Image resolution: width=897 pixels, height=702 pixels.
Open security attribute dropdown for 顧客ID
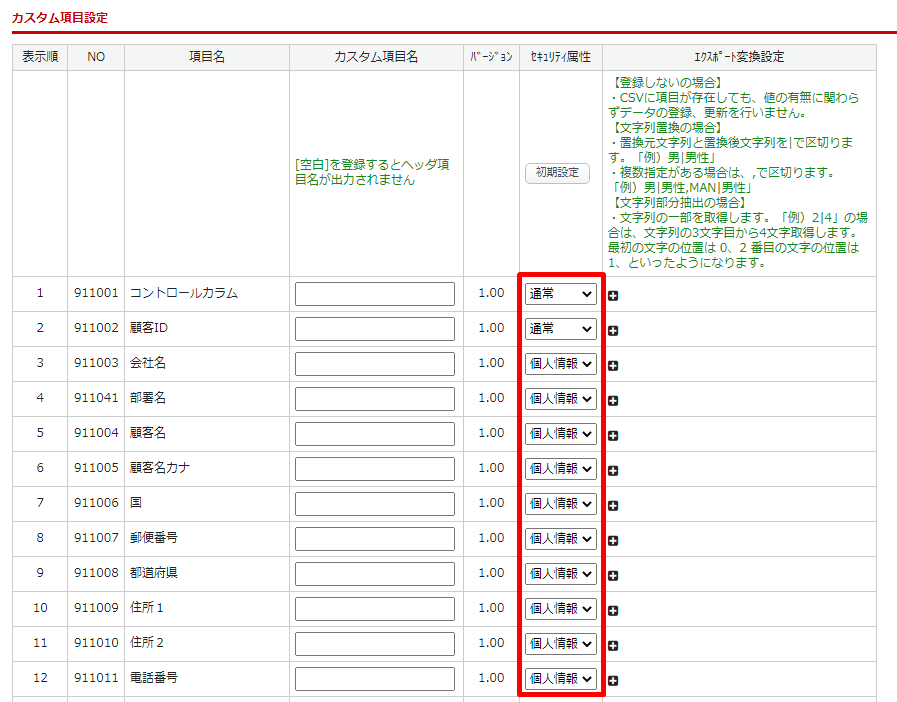point(560,329)
